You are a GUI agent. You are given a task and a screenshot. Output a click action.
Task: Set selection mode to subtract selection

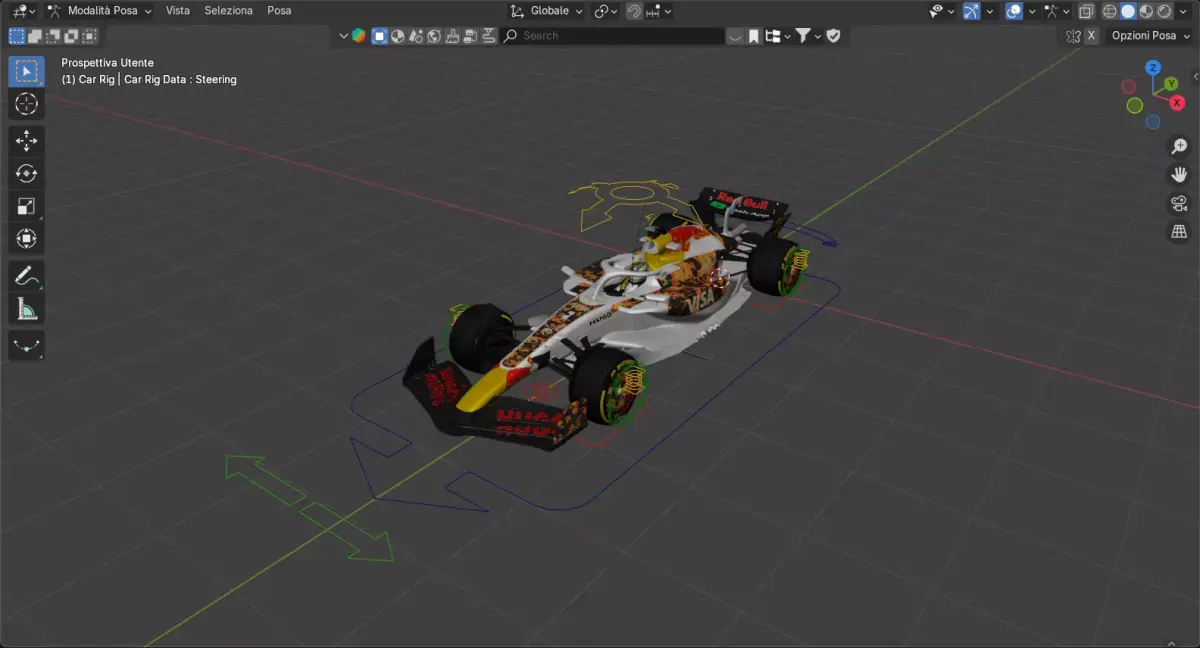tap(53, 36)
